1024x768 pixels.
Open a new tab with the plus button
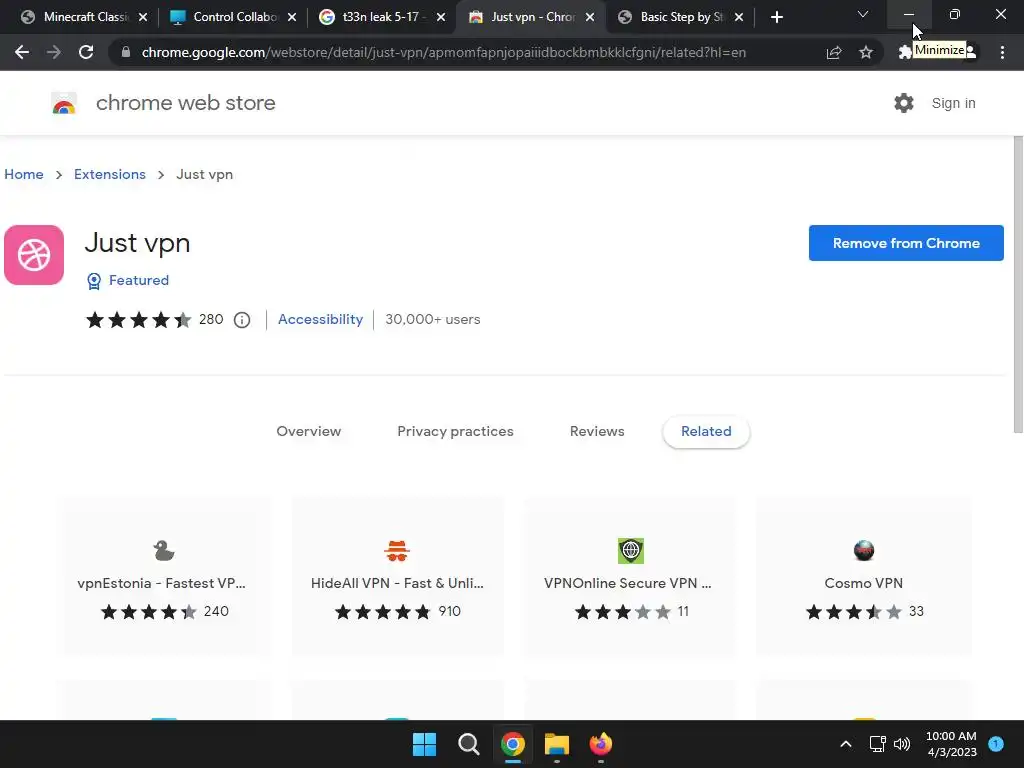tap(776, 17)
